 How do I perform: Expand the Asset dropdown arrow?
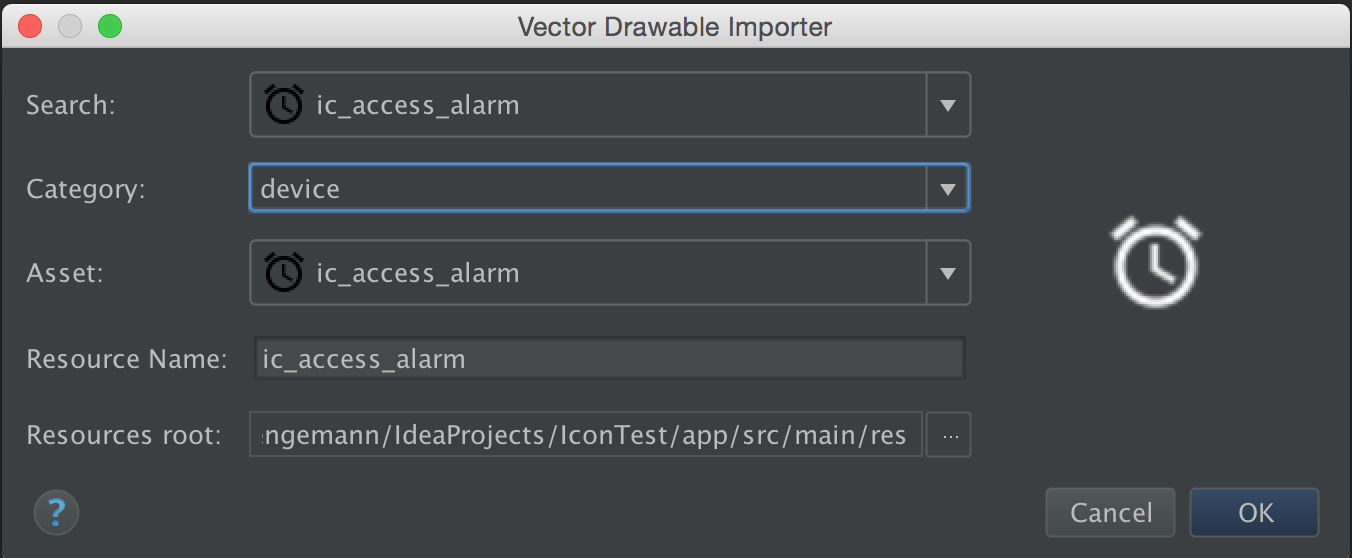(x=948, y=272)
